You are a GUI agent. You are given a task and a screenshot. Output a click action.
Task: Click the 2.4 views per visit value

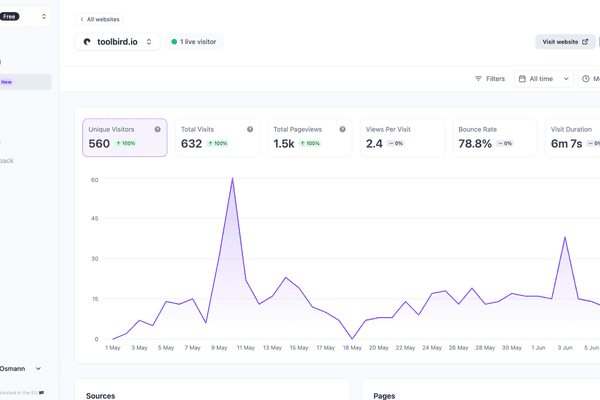[x=374, y=144]
